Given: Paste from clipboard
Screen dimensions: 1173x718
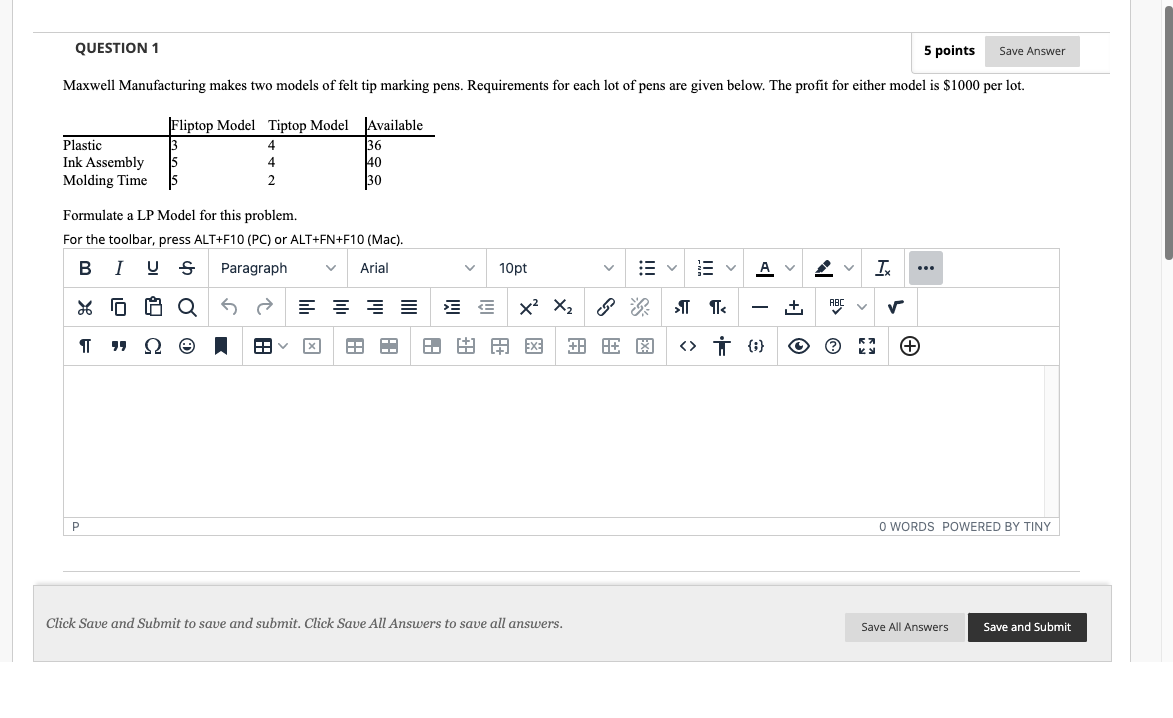Looking at the screenshot, I should pos(153,307).
